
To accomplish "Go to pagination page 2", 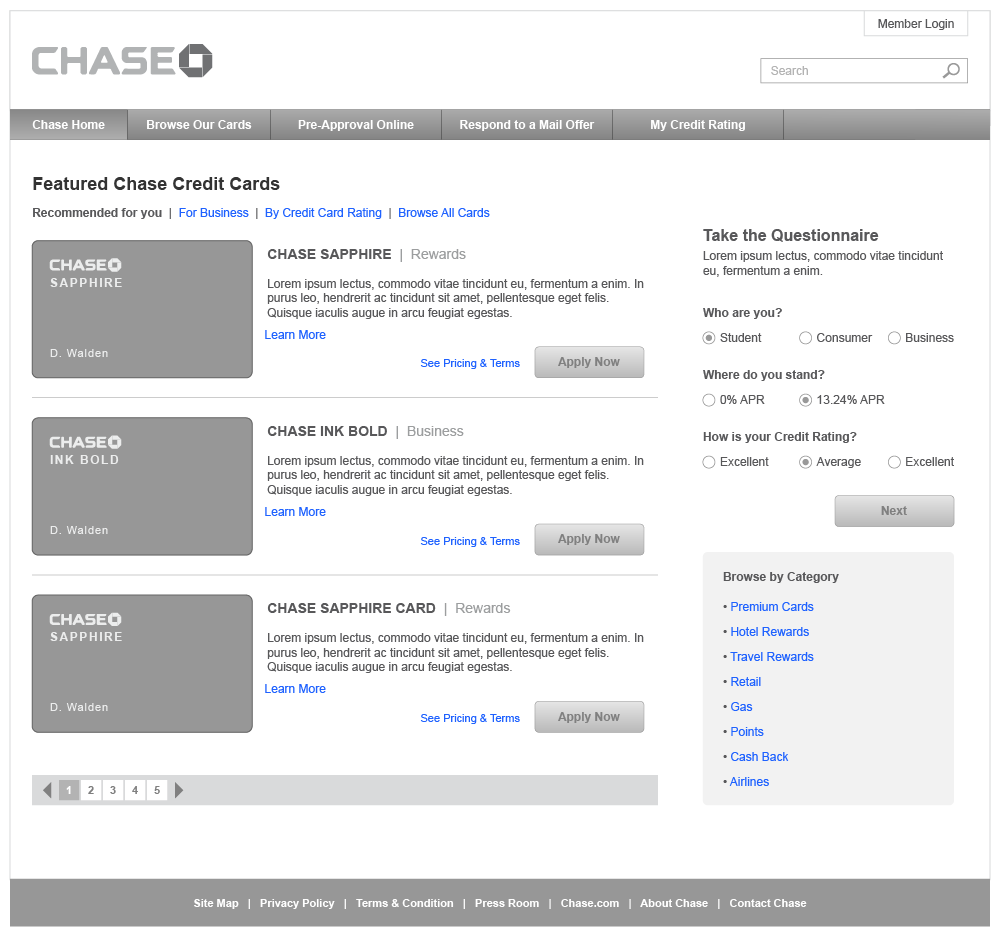I will click(91, 790).
